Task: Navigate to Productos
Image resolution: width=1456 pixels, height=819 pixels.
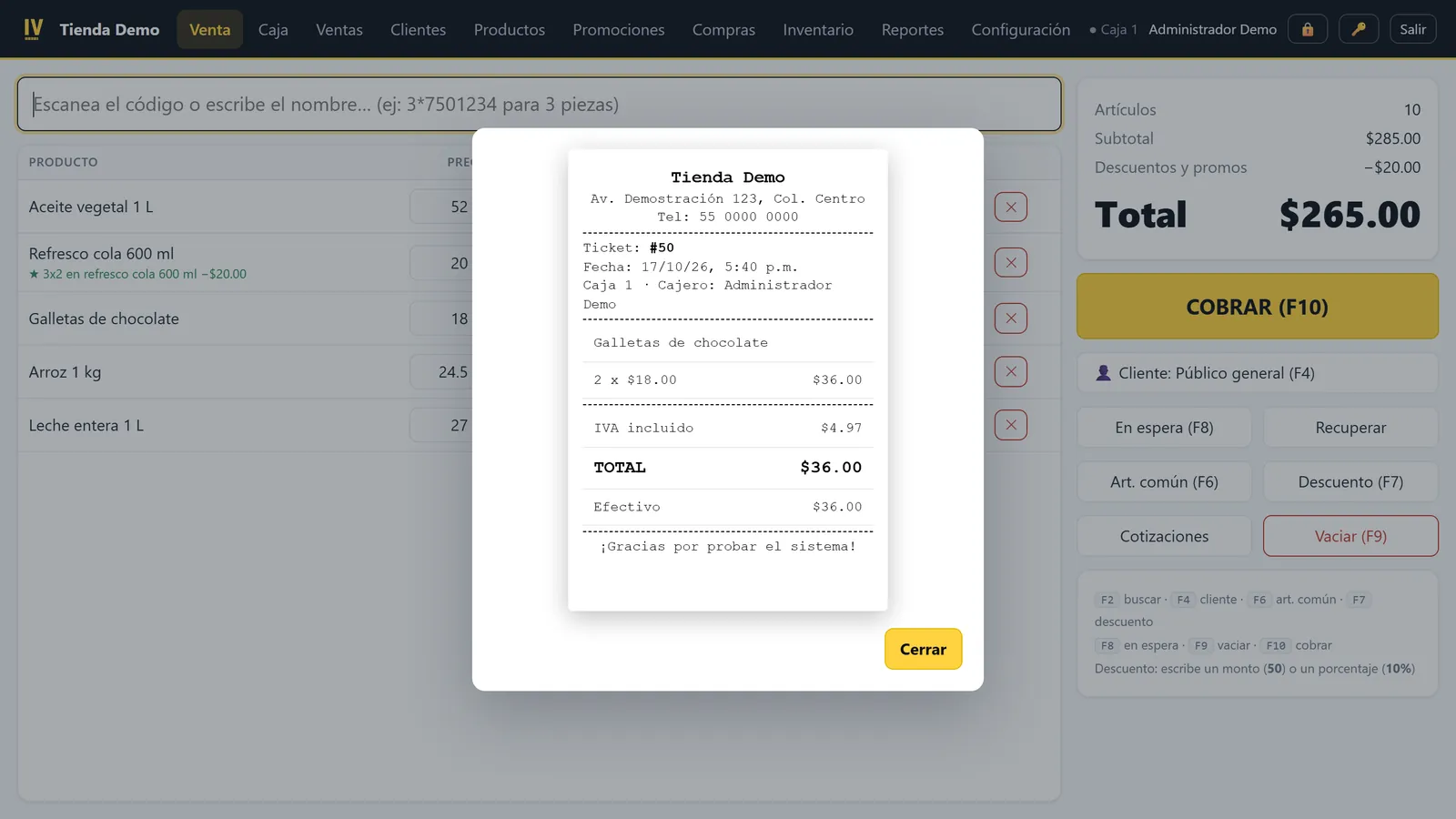Action: tap(510, 29)
